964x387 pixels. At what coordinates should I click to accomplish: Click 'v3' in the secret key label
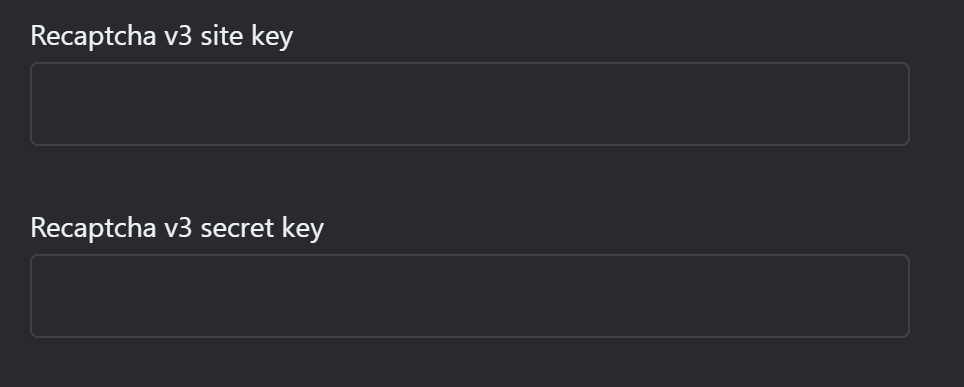[178, 228]
